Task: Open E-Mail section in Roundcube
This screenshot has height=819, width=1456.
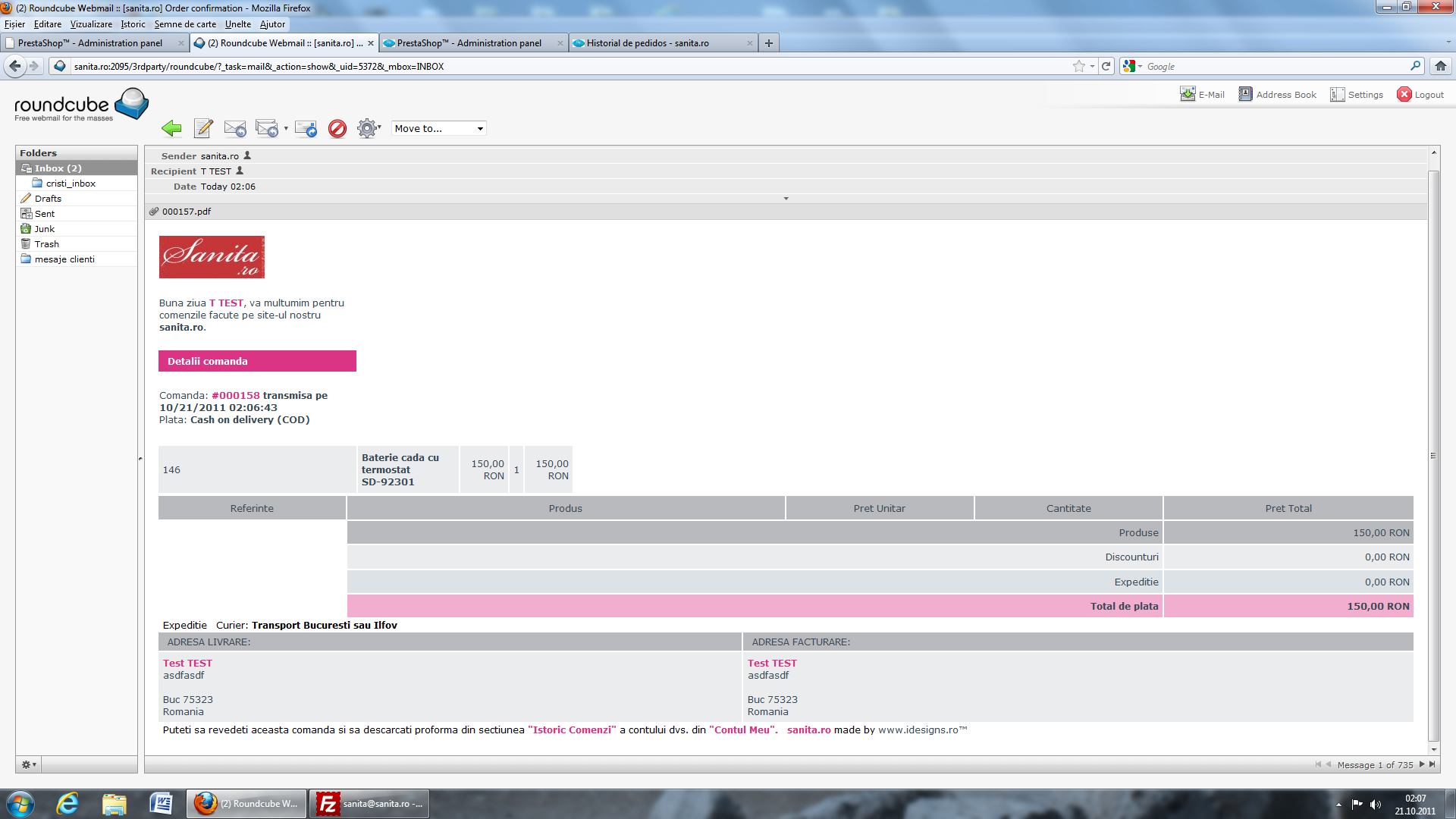Action: coord(1203,94)
